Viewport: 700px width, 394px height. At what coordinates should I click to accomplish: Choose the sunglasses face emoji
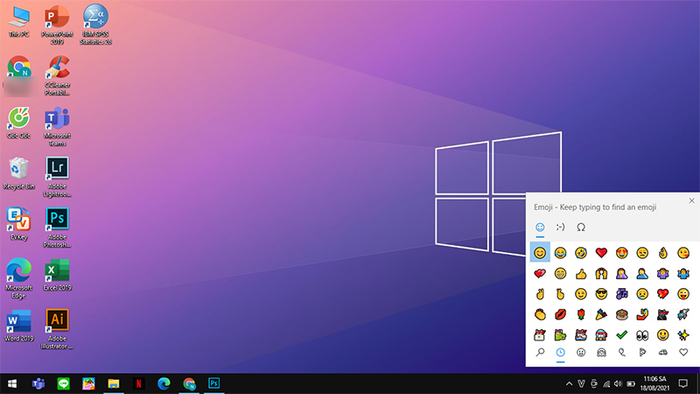[601, 294]
